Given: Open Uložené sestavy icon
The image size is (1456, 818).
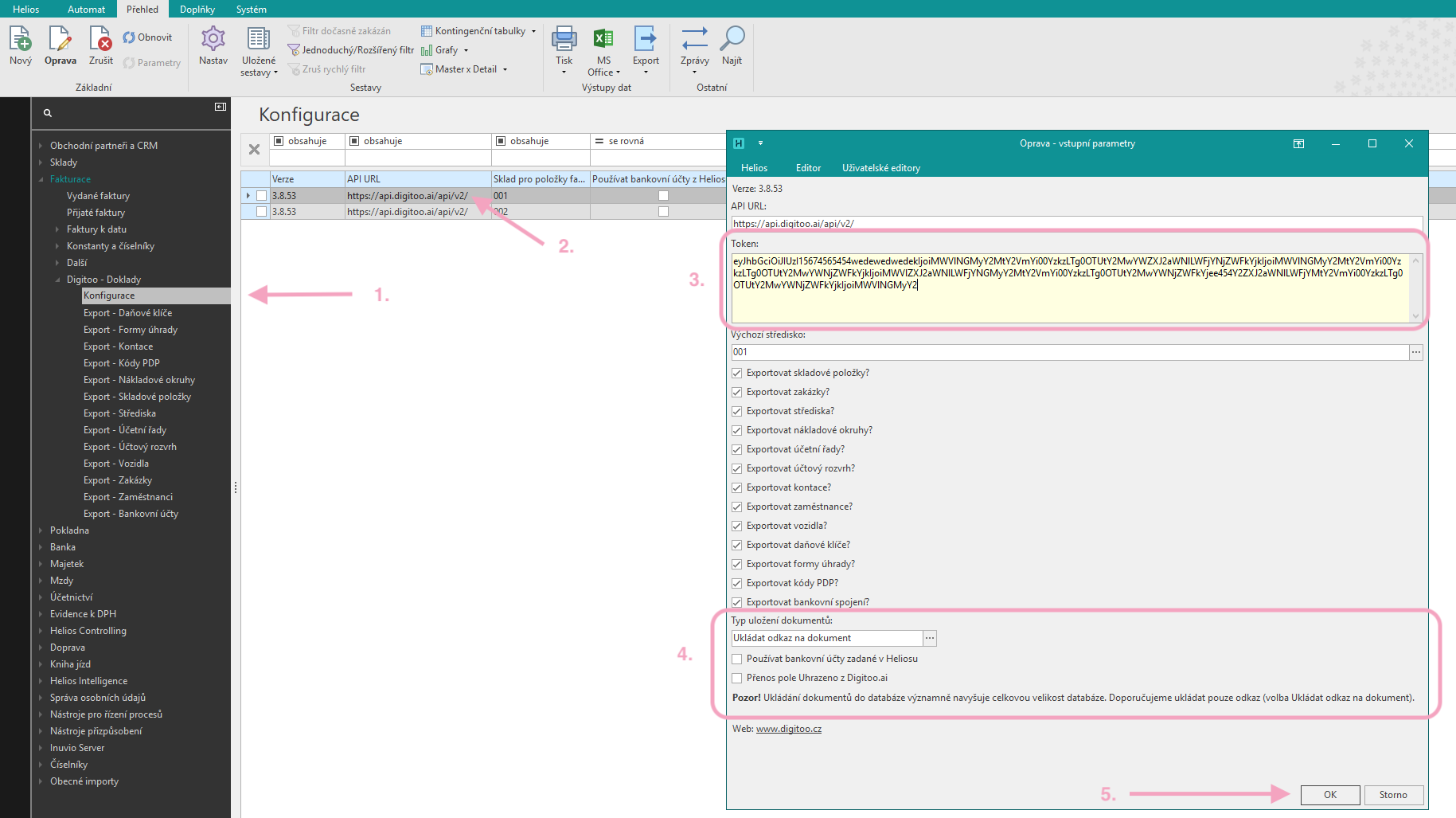Looking at the screenshot, I should coord(258,38).
